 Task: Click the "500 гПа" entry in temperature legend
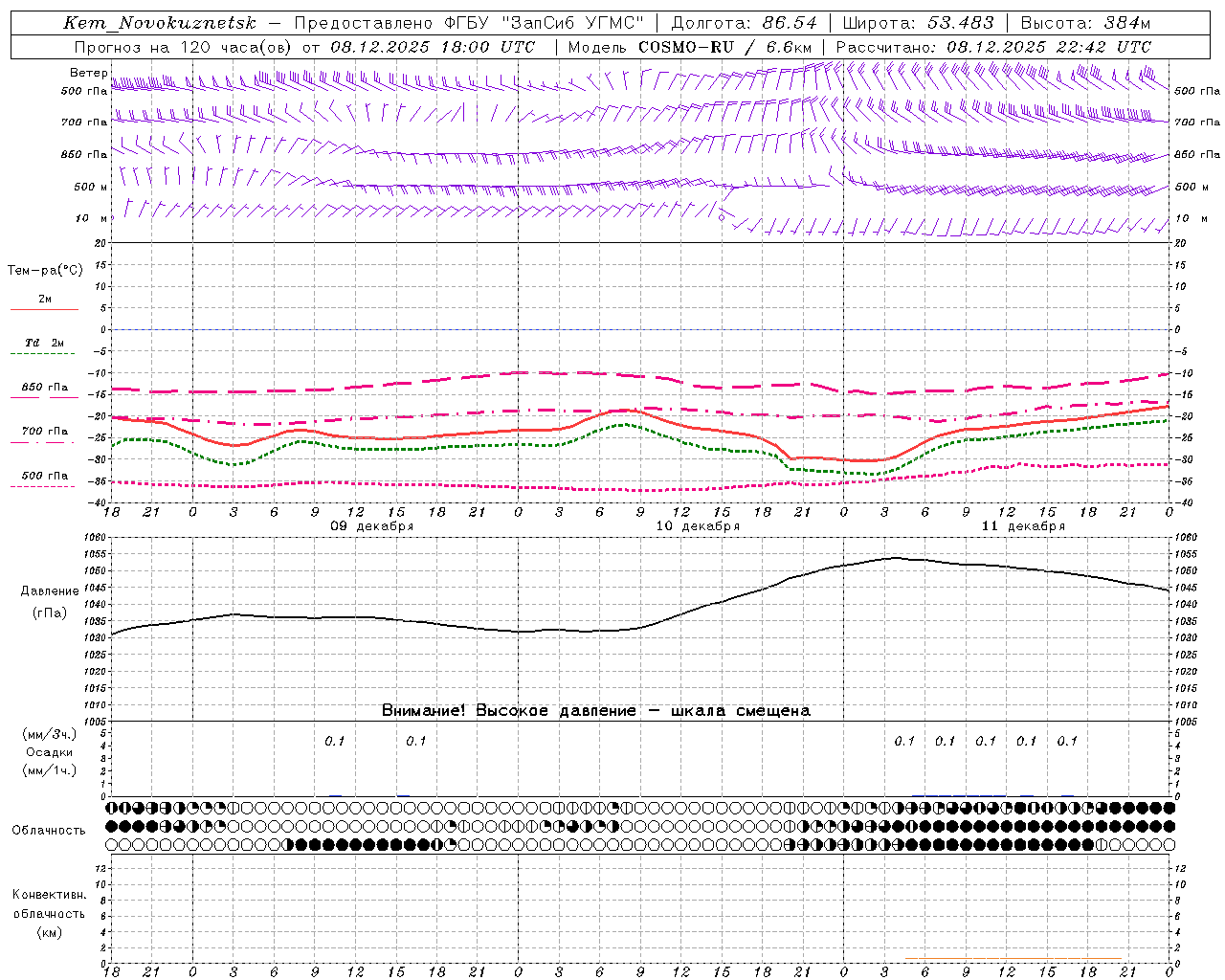pos(44,476)
